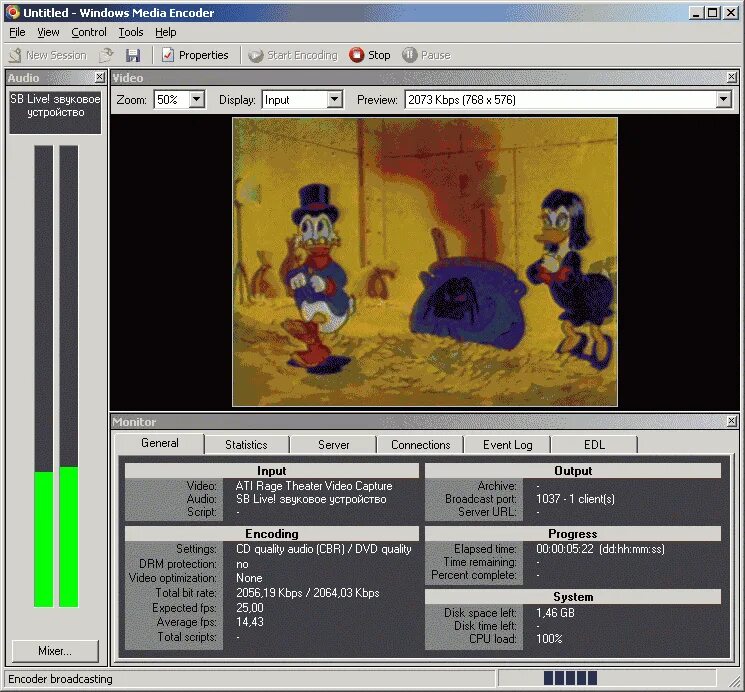Select the General tab

click(160, 443)
